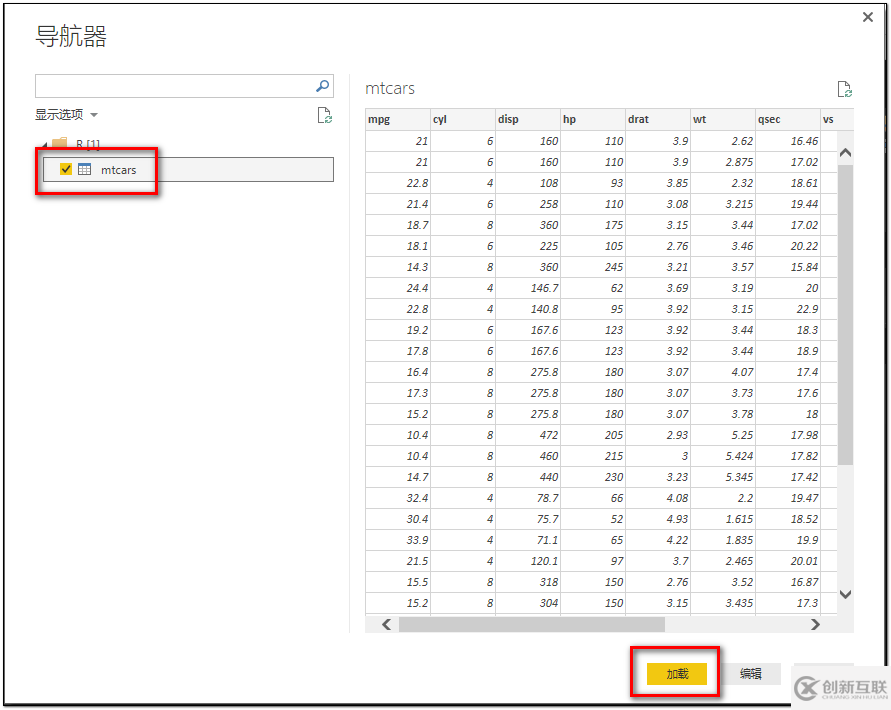The height and width of the screenshot is (710, 891).
Task: Click the disp cell 120.1
Action: click(x=527, y=562)
